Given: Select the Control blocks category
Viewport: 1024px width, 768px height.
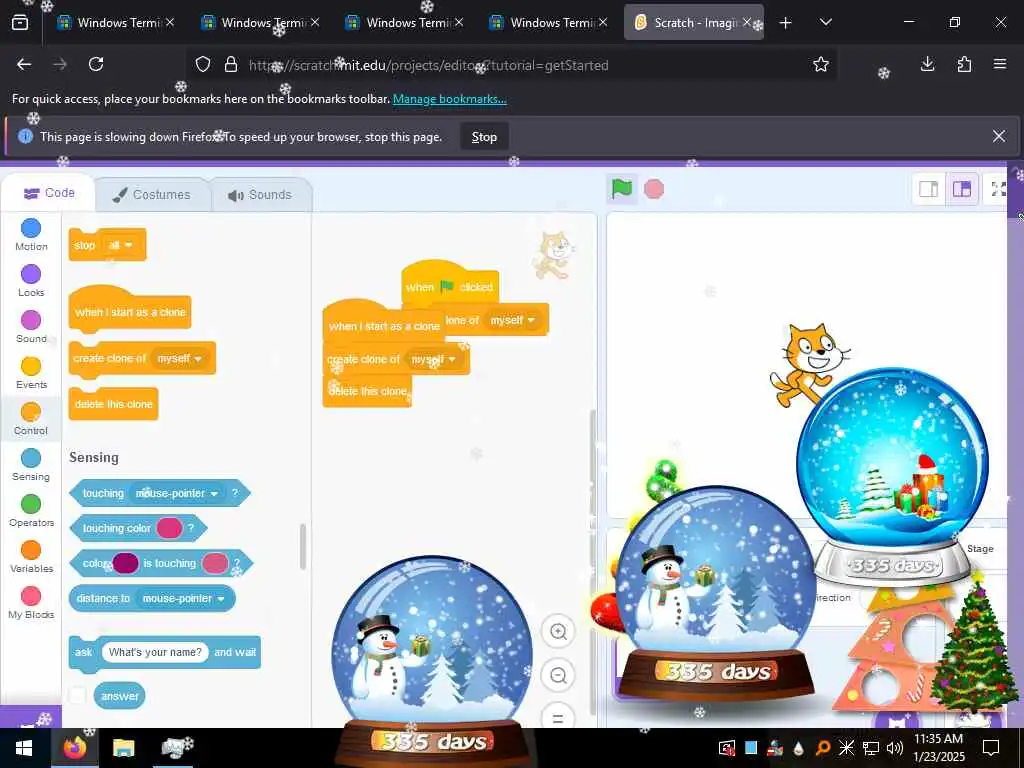Looking at the screenshot, I should (x=31, y=419).
